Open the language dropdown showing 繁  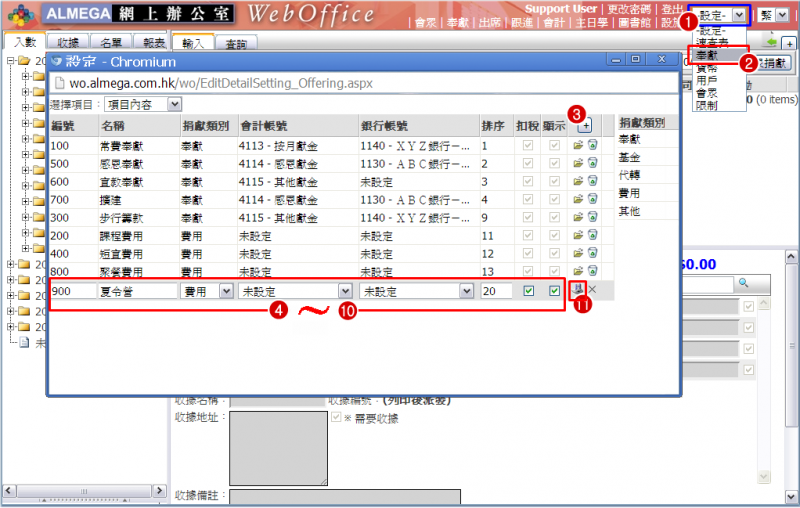[773, 15]
